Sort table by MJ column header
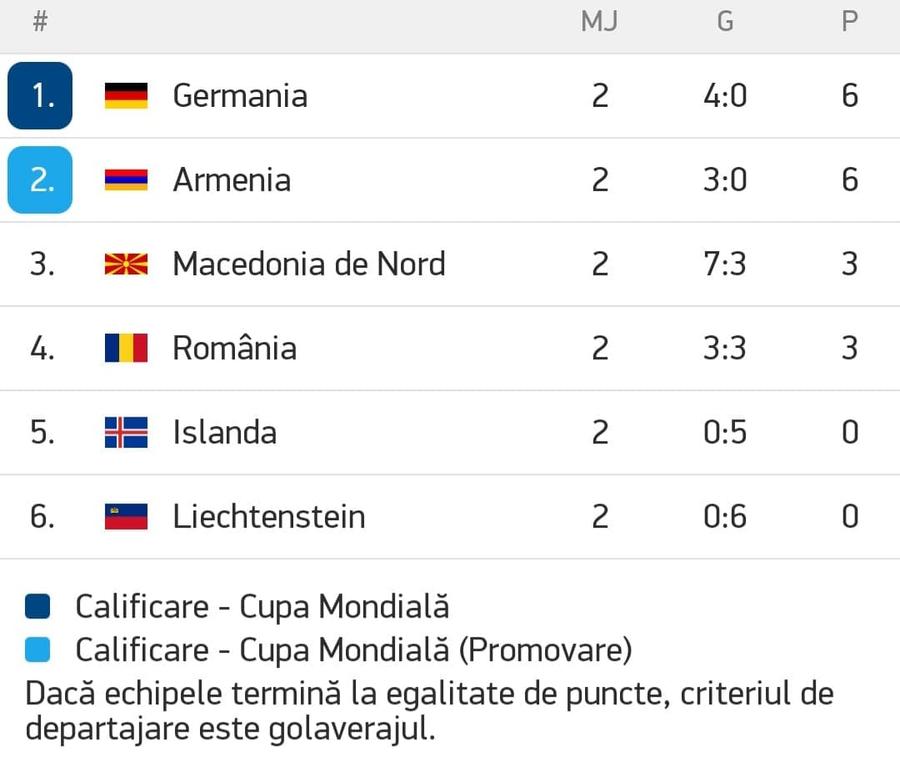Viewport: 900px width, 758px height. pos(599,22)
